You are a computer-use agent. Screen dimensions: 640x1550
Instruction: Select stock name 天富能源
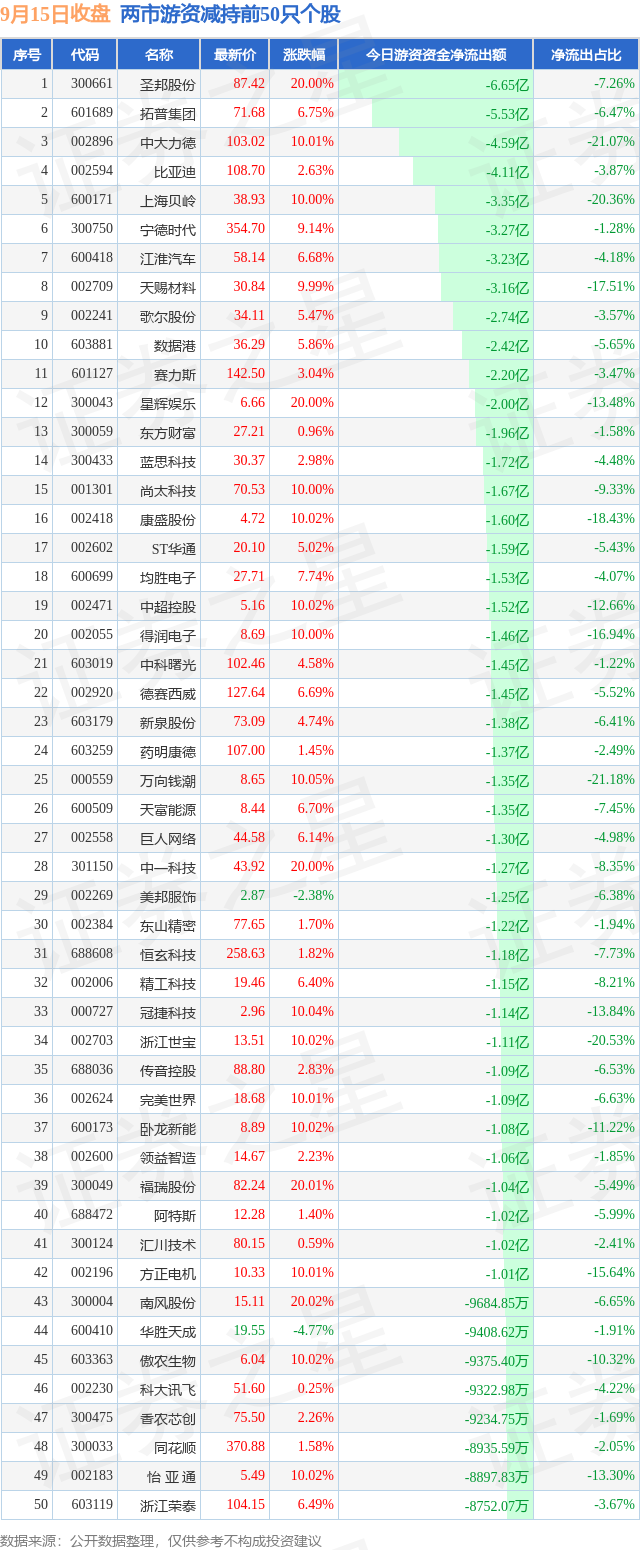[x=168, y=809]
